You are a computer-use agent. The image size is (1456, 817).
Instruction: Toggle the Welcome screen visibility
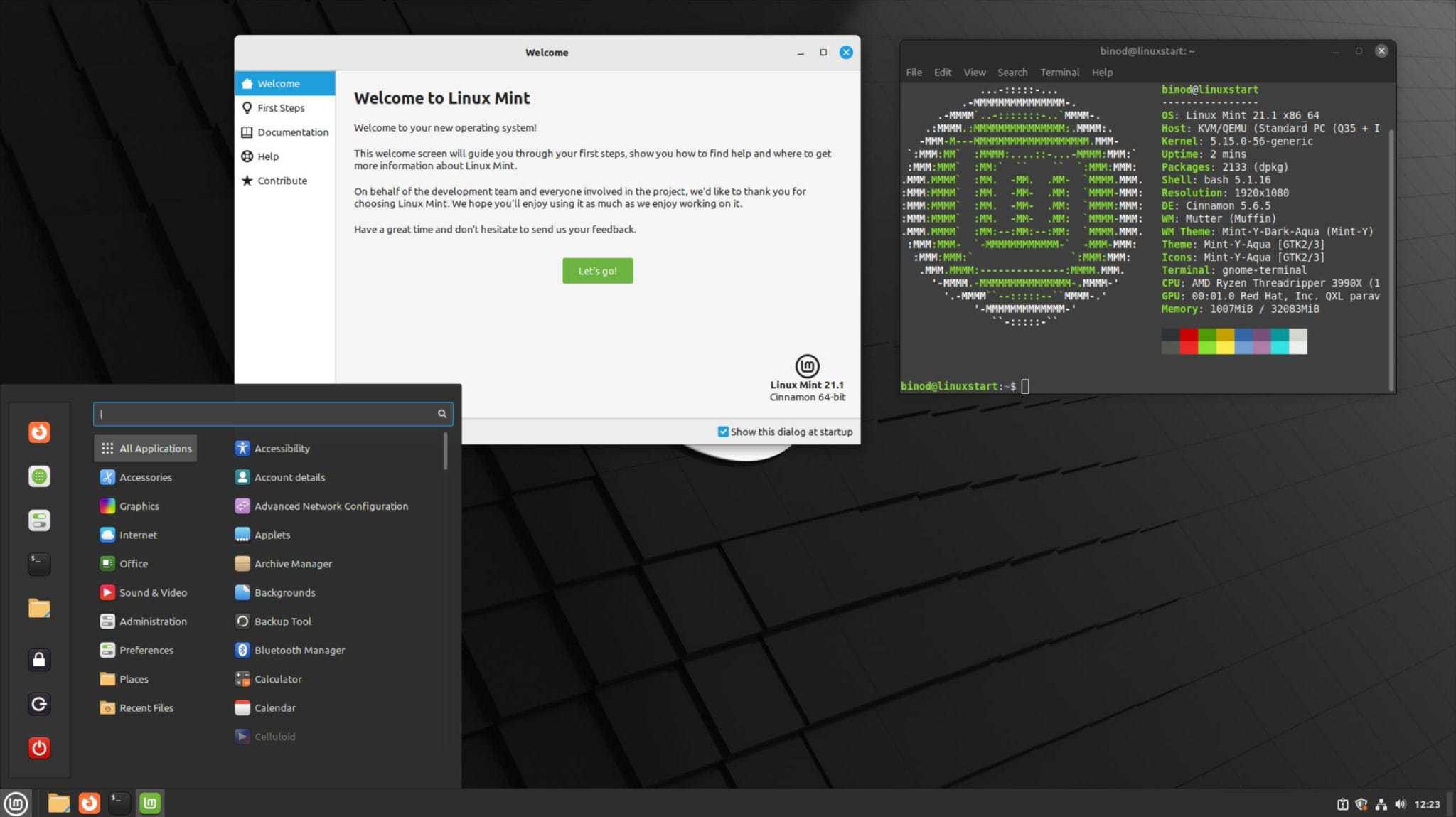click(723, 431)
